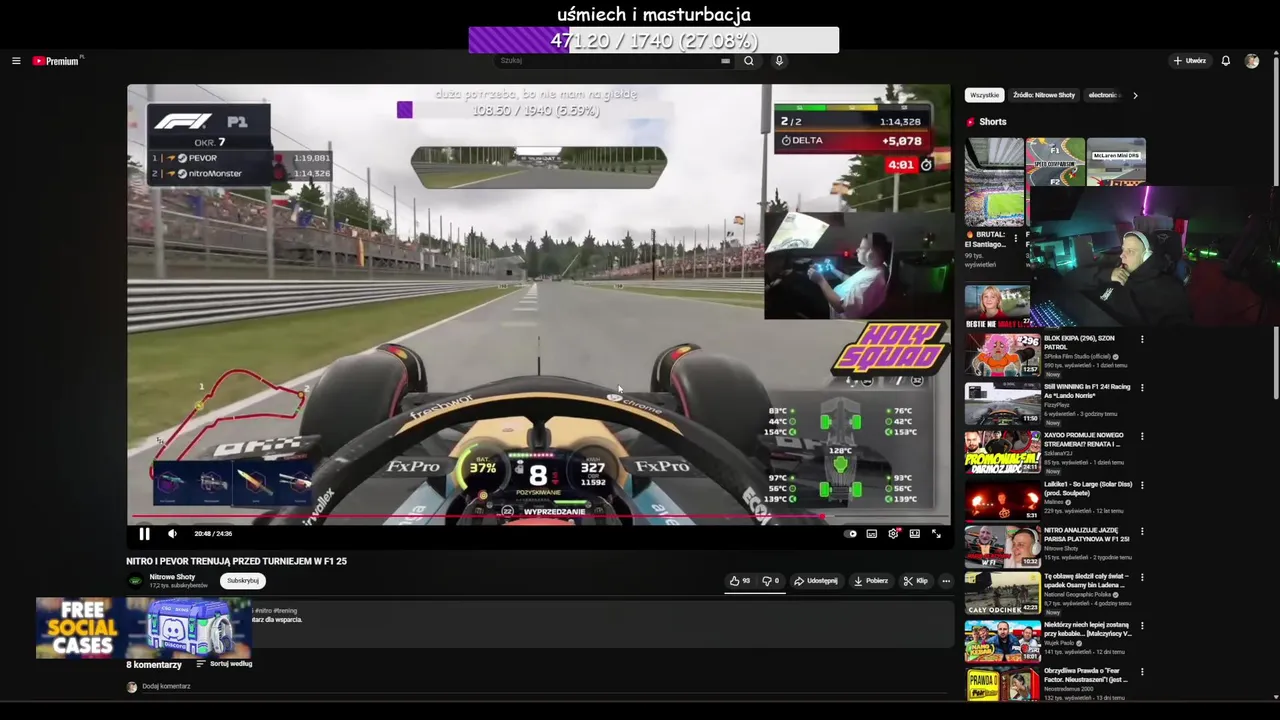Open player settings gear
Viewport: 1280px width, 720px height.
tap(893, 534)
